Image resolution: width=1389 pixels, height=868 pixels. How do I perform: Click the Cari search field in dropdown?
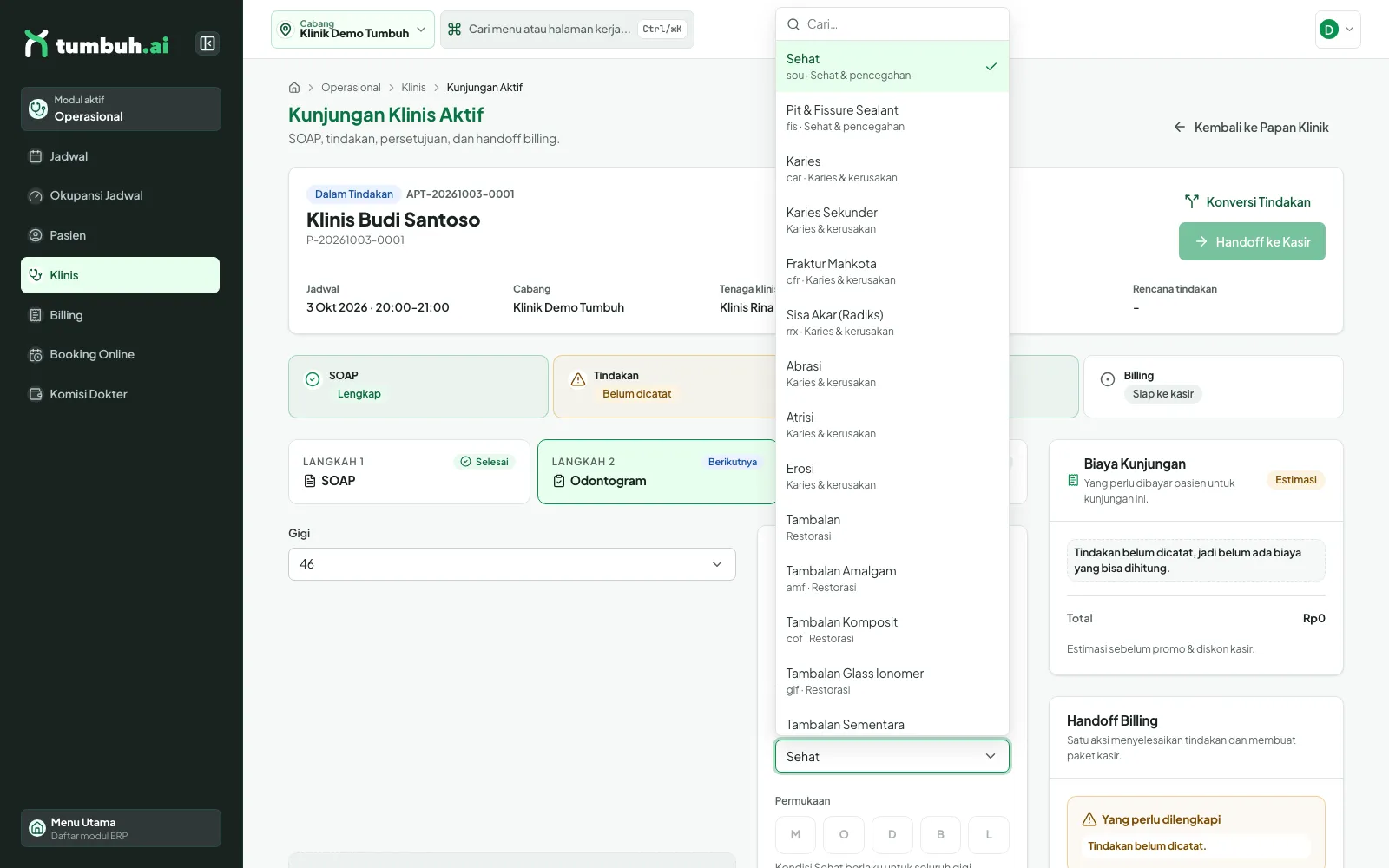892,24
